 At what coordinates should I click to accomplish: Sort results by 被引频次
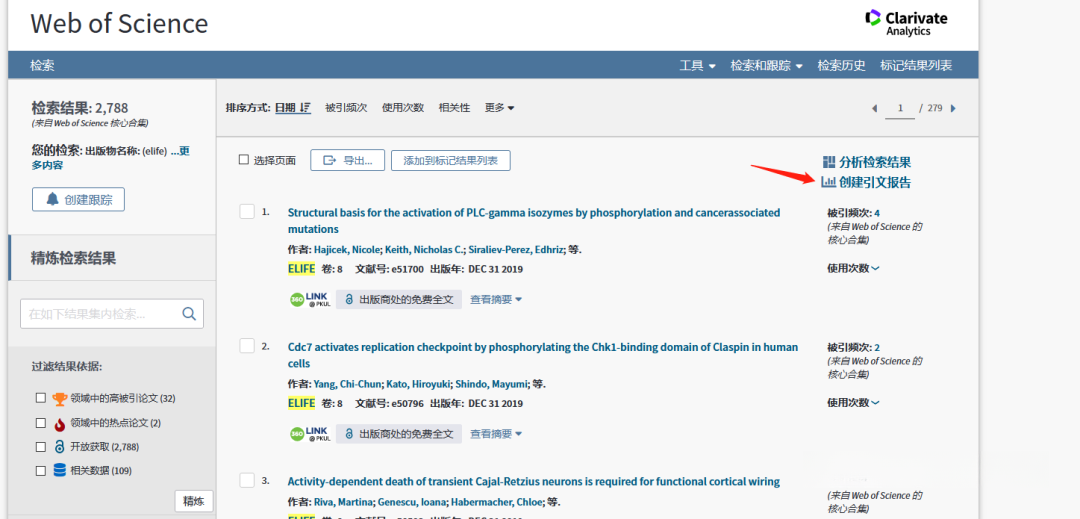[x=346, y=107]
